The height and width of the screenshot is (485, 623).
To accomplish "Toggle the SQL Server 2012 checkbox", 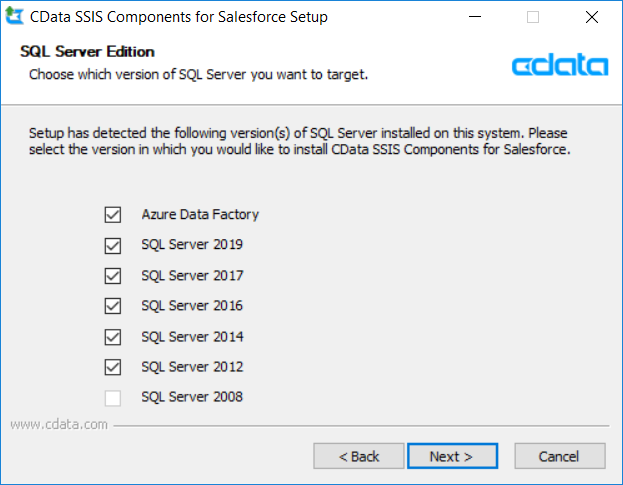I will [x=113, y=367].
